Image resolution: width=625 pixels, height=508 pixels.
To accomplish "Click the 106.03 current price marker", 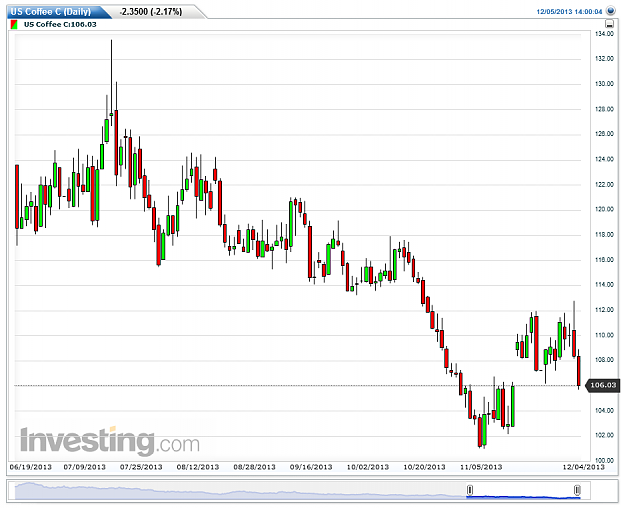I will click(603, 385).
